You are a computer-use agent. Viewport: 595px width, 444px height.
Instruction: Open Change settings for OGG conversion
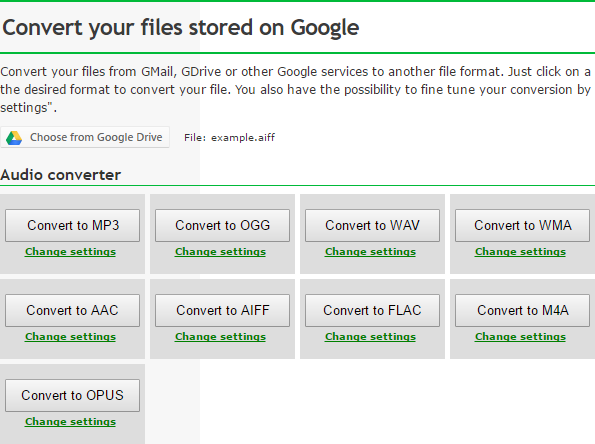point(220,252)
